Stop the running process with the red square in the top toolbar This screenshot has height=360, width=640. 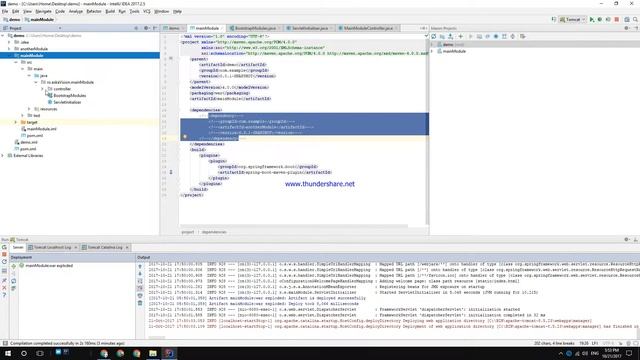click(617, 19)
